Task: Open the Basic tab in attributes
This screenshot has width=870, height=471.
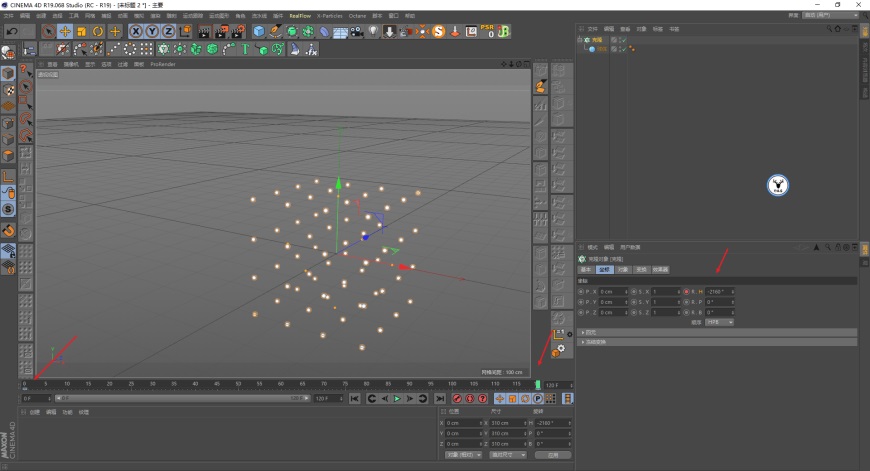Action: 586,270
